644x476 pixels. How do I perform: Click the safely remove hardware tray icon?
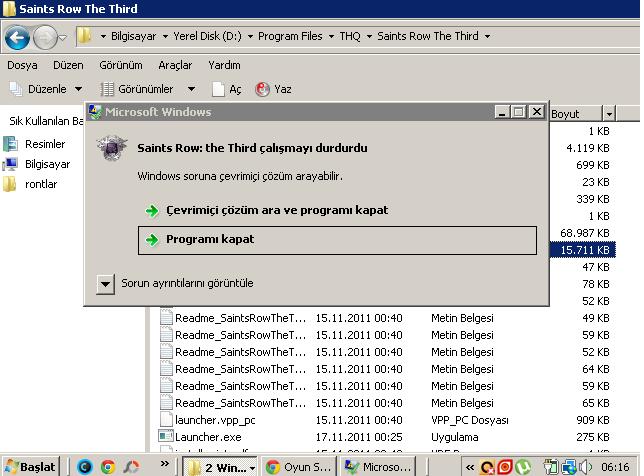pyautogui.click(x=551, y=467)
